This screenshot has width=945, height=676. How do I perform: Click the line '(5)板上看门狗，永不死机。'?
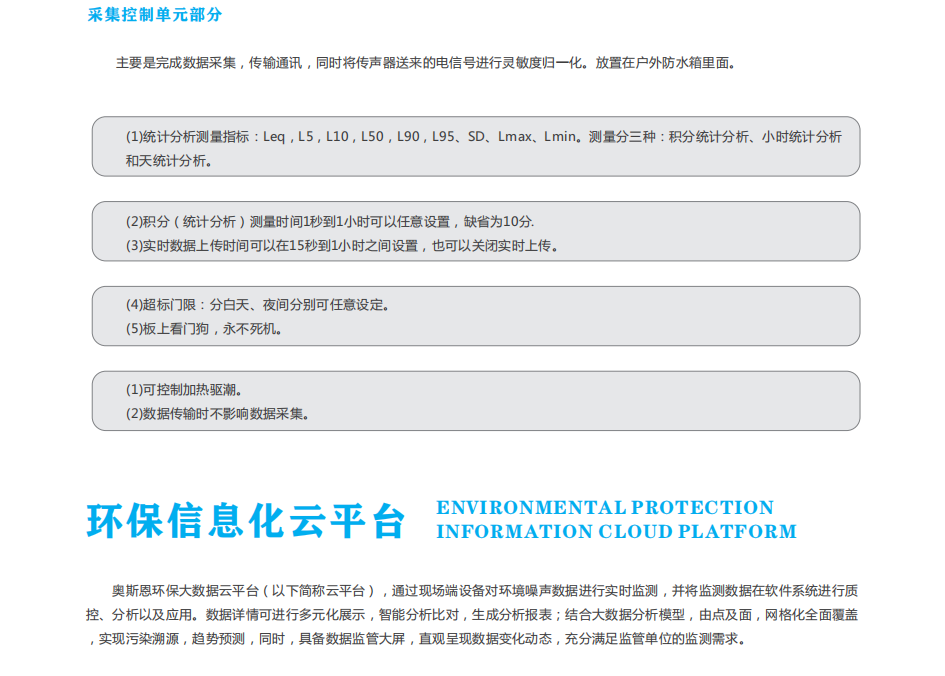204,329
